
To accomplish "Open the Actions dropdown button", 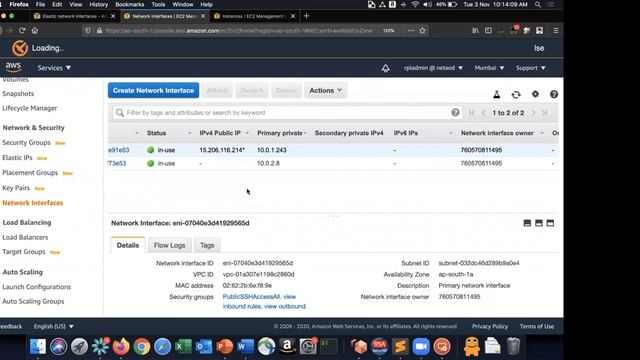I will [x=325, y=90].
